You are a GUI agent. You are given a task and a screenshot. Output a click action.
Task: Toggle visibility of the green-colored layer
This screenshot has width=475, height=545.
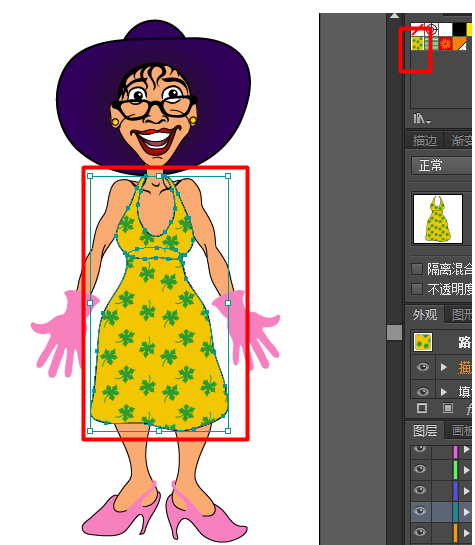point(420,469)
